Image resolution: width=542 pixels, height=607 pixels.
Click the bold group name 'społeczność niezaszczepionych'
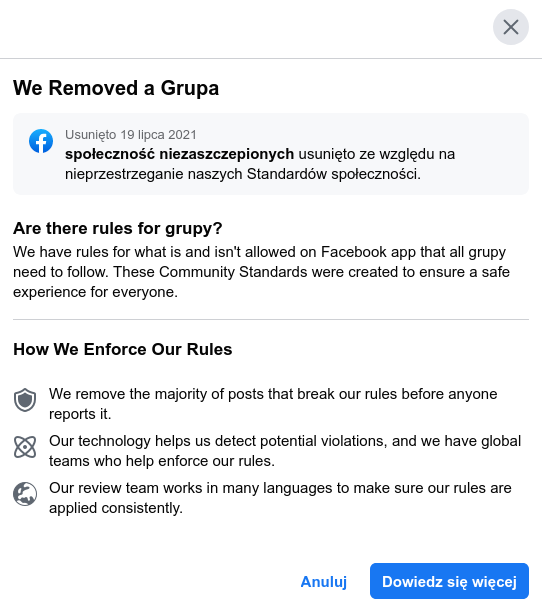[x=180, y=154]
